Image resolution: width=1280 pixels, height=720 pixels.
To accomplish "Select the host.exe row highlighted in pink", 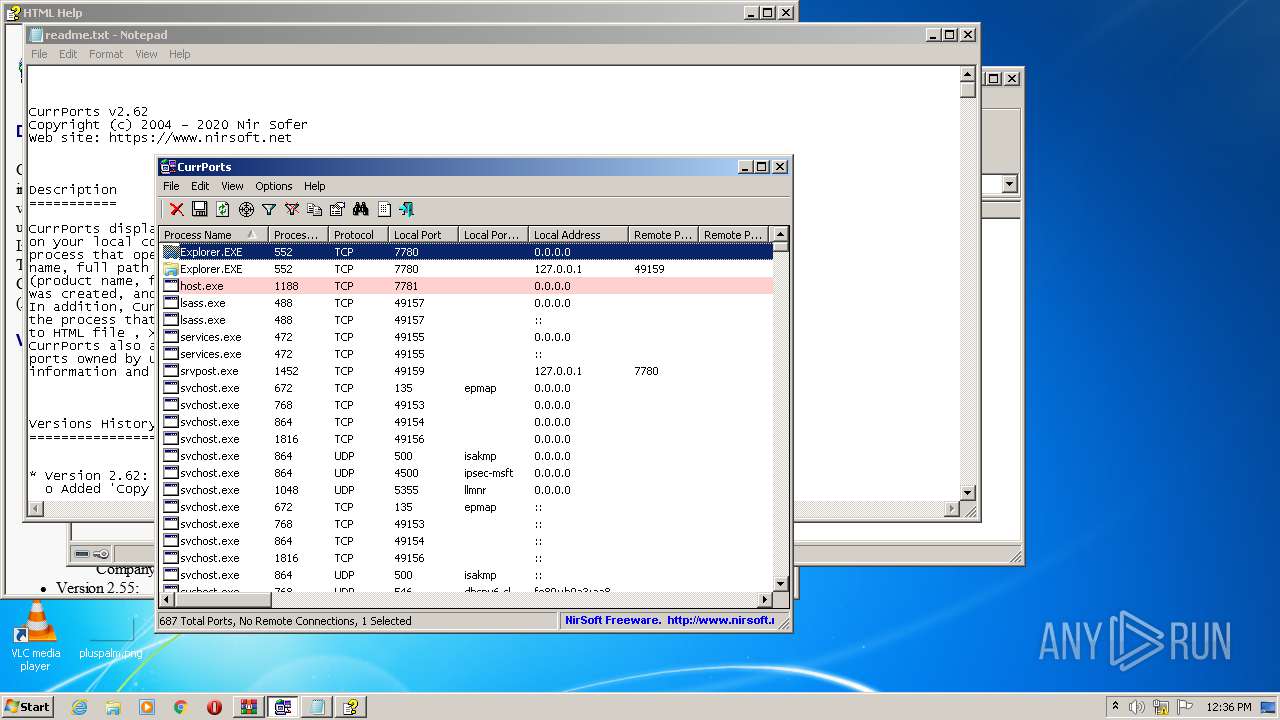I will (x=467, y=286).
